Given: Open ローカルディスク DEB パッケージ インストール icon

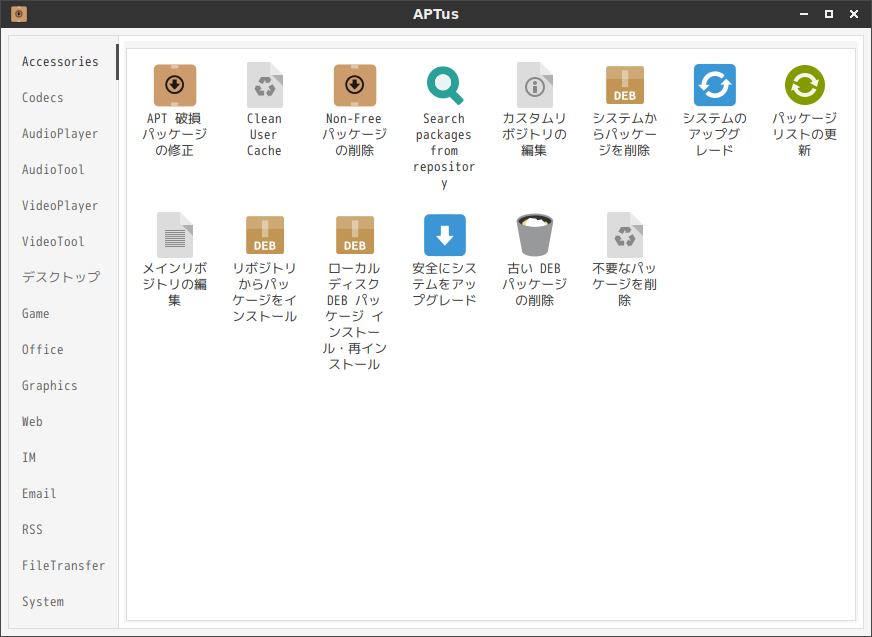Looking at the screenshot, I should 355,235.
